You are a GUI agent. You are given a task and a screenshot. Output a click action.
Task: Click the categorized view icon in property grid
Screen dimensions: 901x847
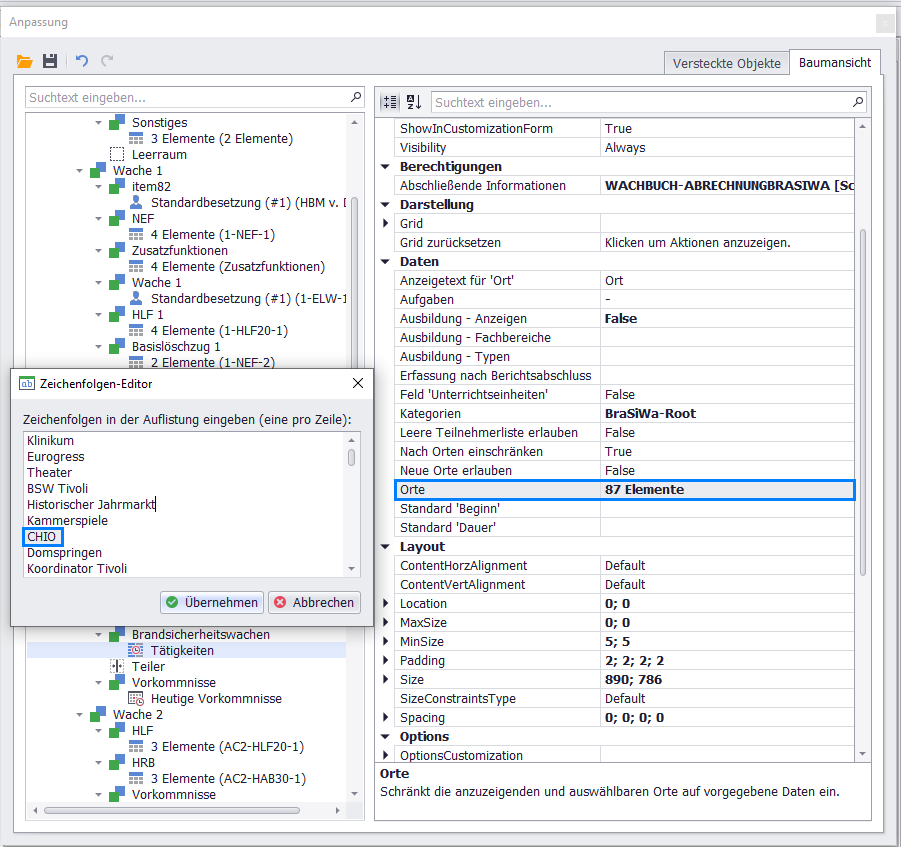390,102
